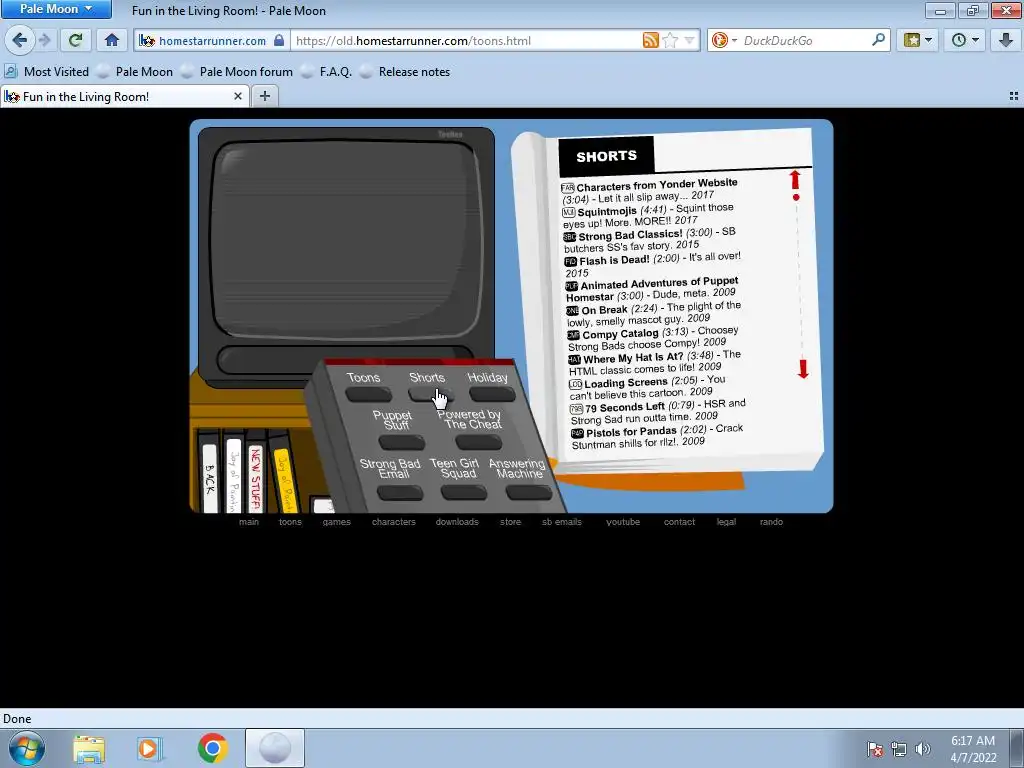Viewport: 1024px width, 768px height.
Task: Go back using the browser back arrow
Action: (20, 40)
